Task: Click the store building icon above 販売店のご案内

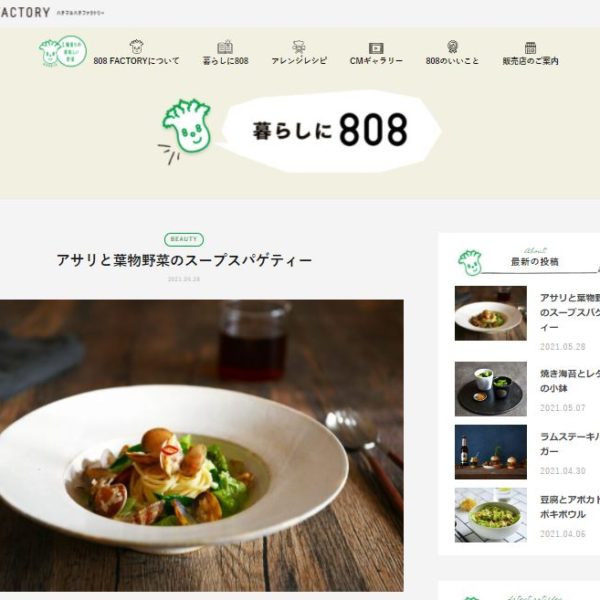Action: tap(530, 47)
